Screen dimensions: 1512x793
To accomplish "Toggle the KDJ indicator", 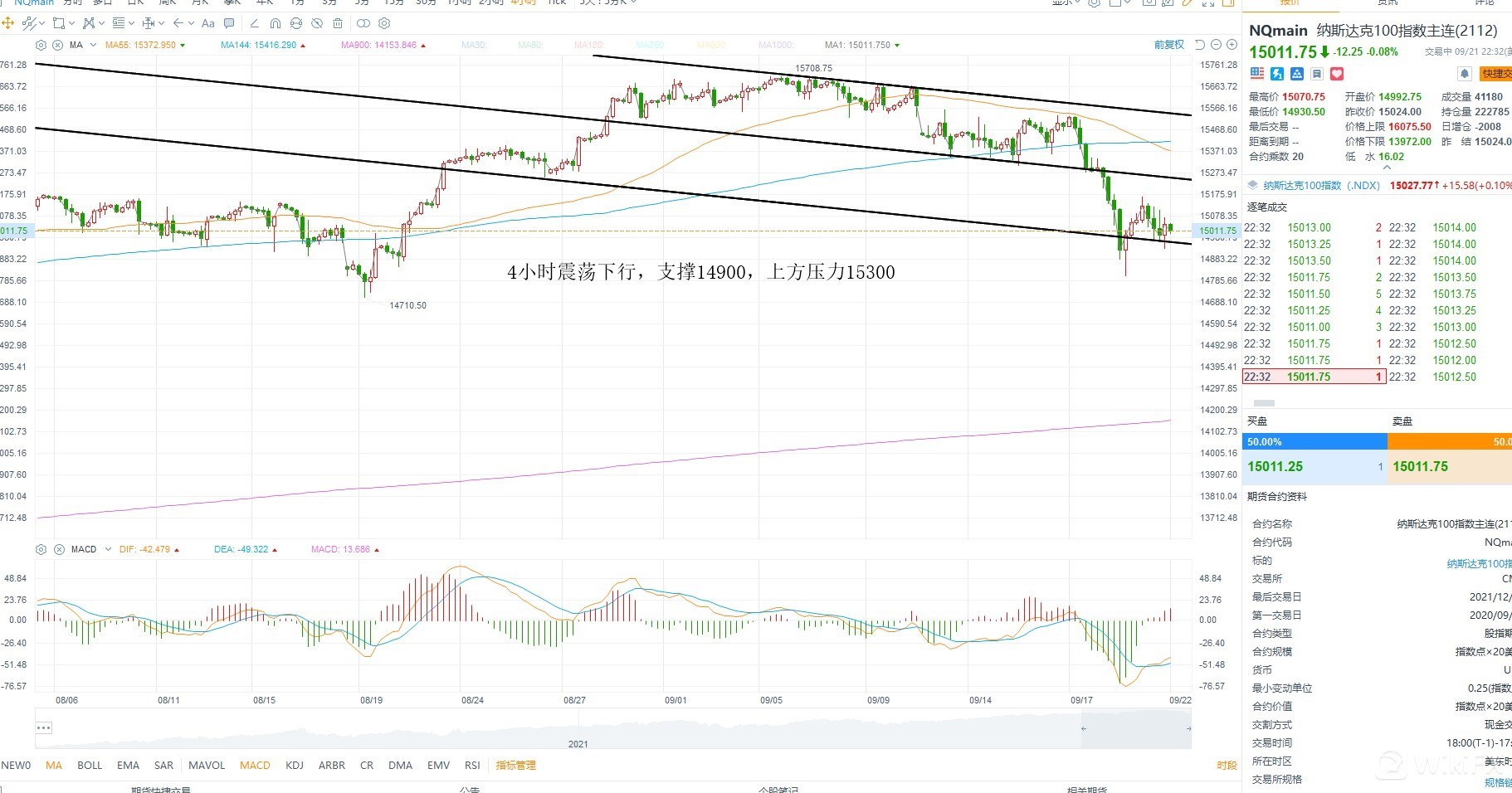I will (294, 765).
